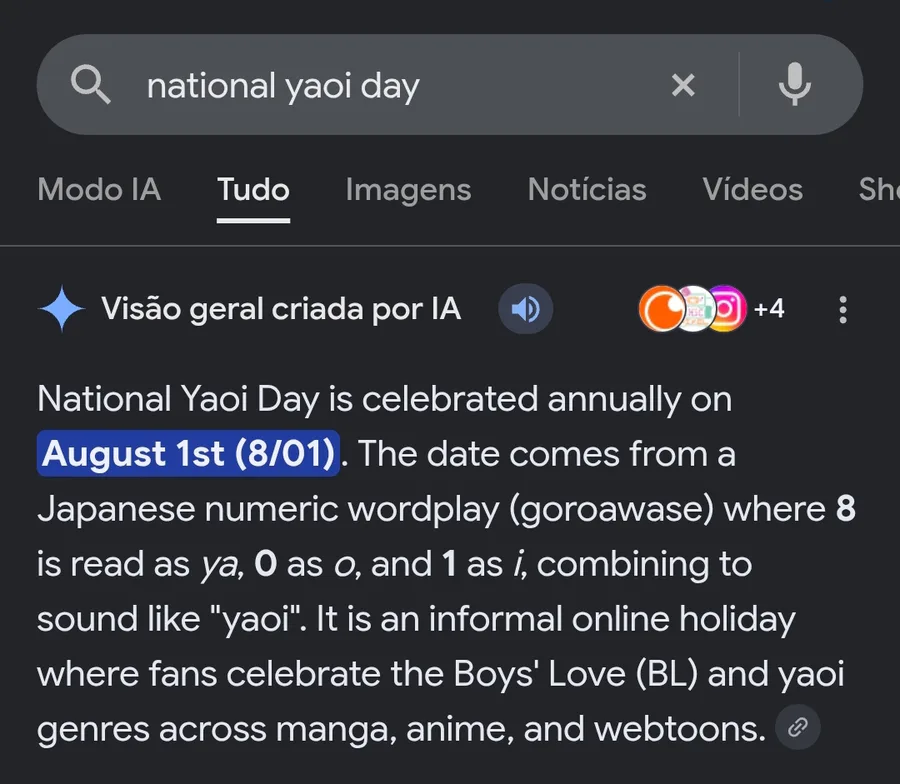This screenshot has height=784, width=900.
Task: Click the magnifying glass search icon
Action: 90,84
